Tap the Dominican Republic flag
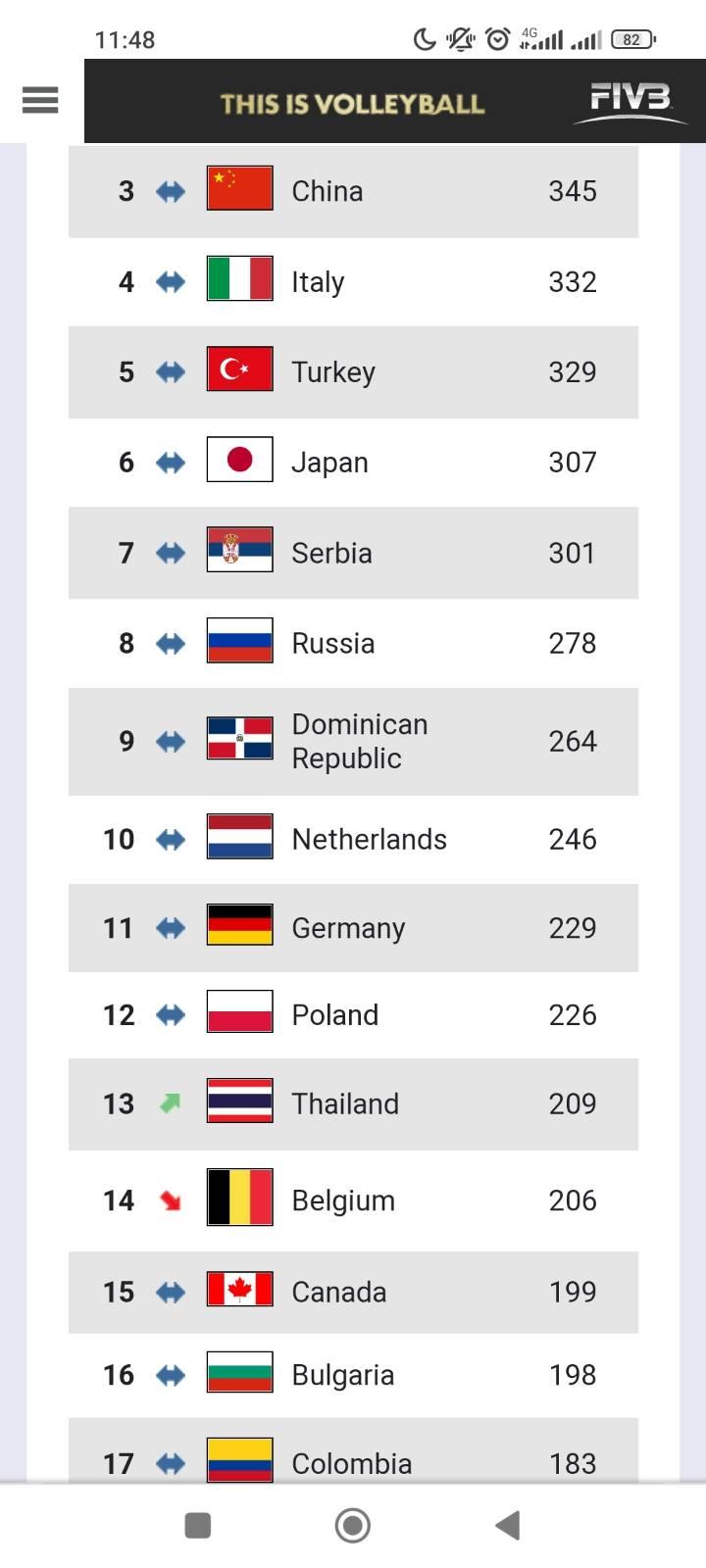The height and width of the screenshot is (1568, 706). (x=239, y=739)
